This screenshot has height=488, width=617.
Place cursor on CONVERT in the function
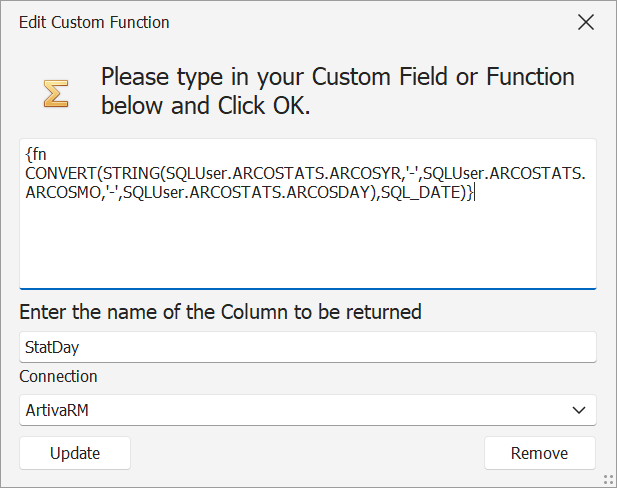61,173
